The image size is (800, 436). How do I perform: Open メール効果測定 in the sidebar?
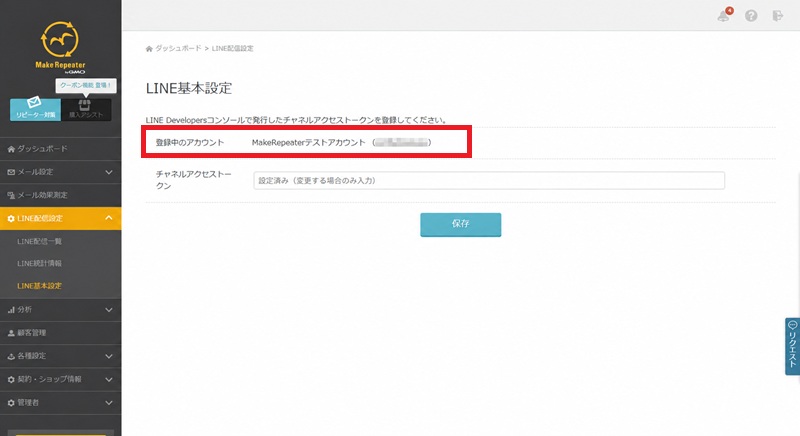point(60,195)
